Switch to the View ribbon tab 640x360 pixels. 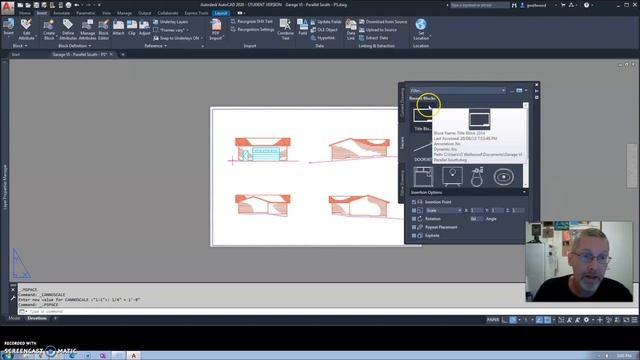[107, 13]
